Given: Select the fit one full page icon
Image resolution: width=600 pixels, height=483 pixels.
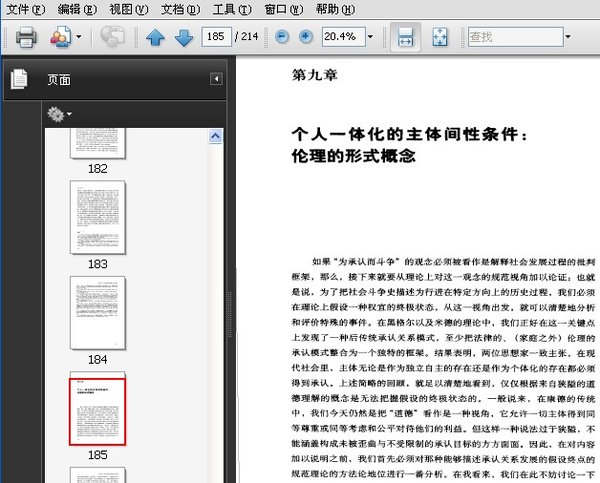Looking at the screenshot, I should pos(440,38).
